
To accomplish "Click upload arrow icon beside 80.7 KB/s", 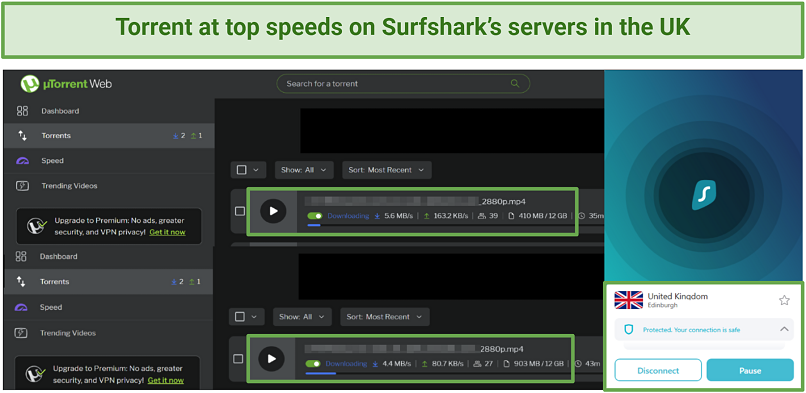I will click(425, 364).
